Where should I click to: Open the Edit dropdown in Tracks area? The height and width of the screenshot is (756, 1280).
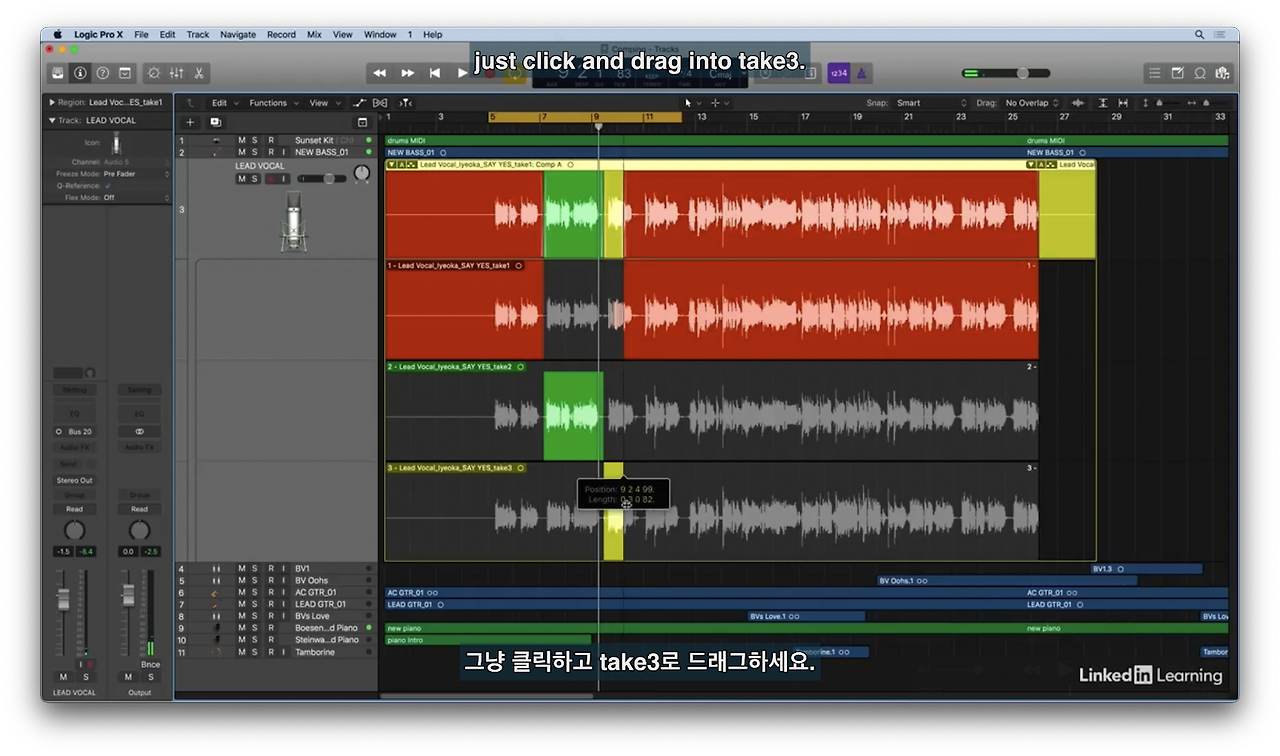pos(223,103)
